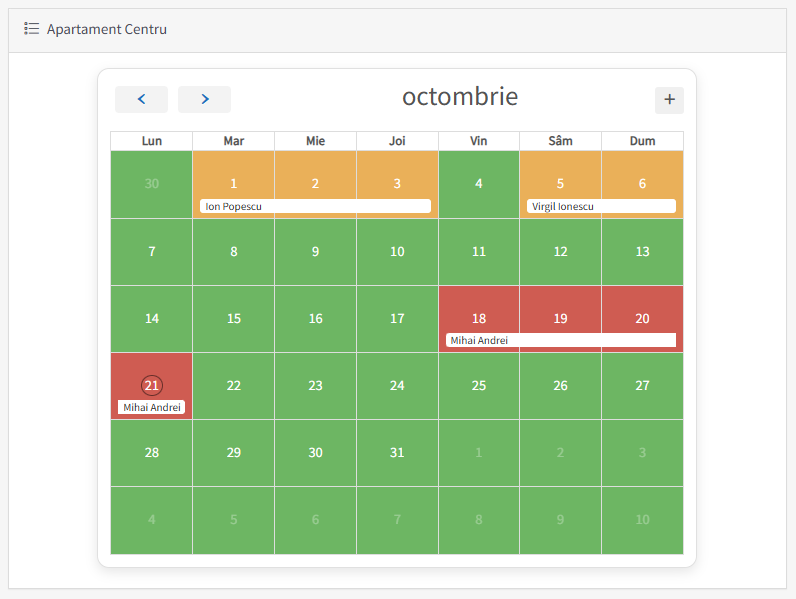
Task: Select October 10 in the calendar
Action: coord(397,252)
